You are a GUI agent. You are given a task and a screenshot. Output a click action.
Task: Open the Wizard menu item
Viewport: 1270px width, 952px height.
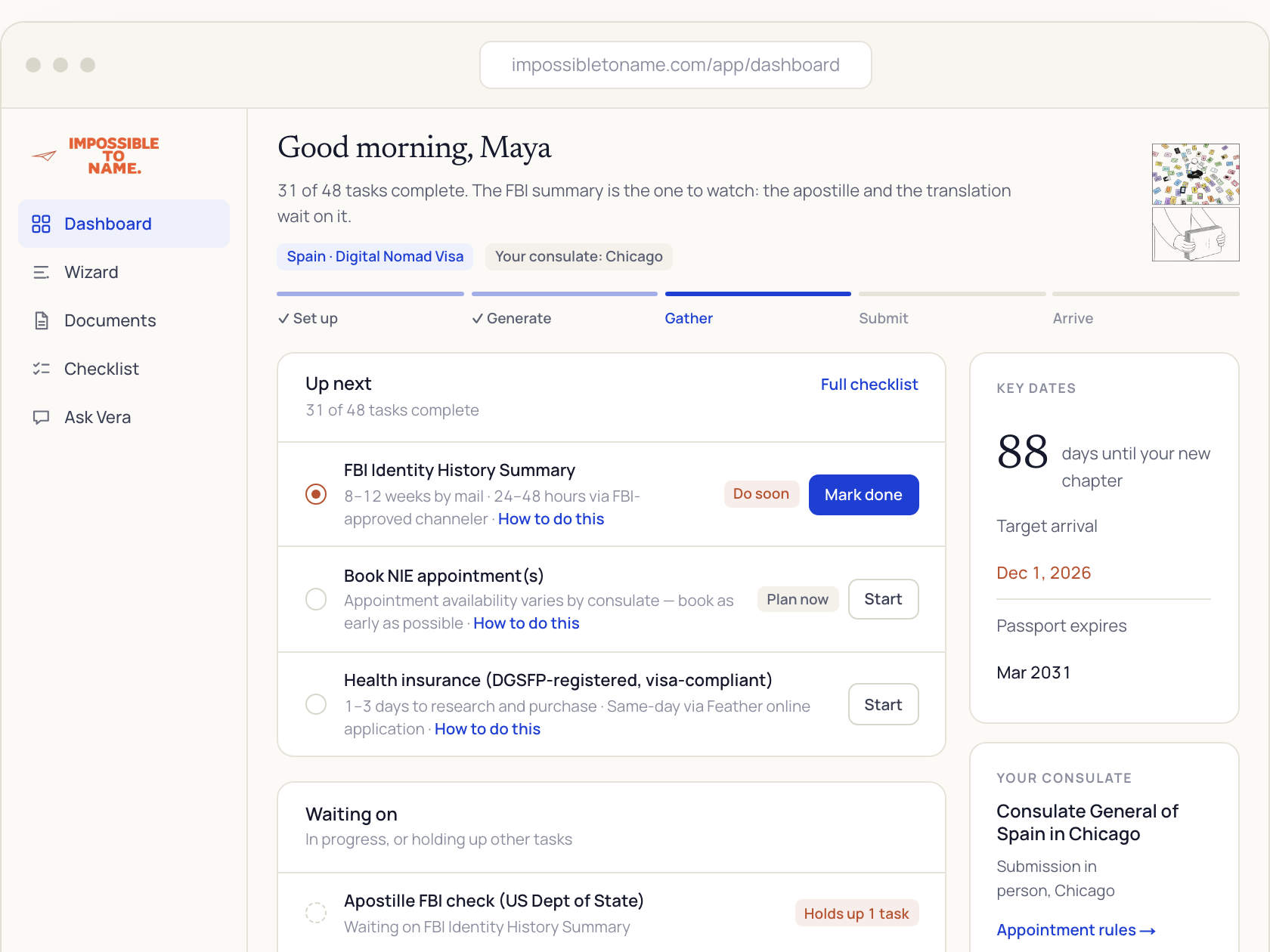[x=124, y=272]
